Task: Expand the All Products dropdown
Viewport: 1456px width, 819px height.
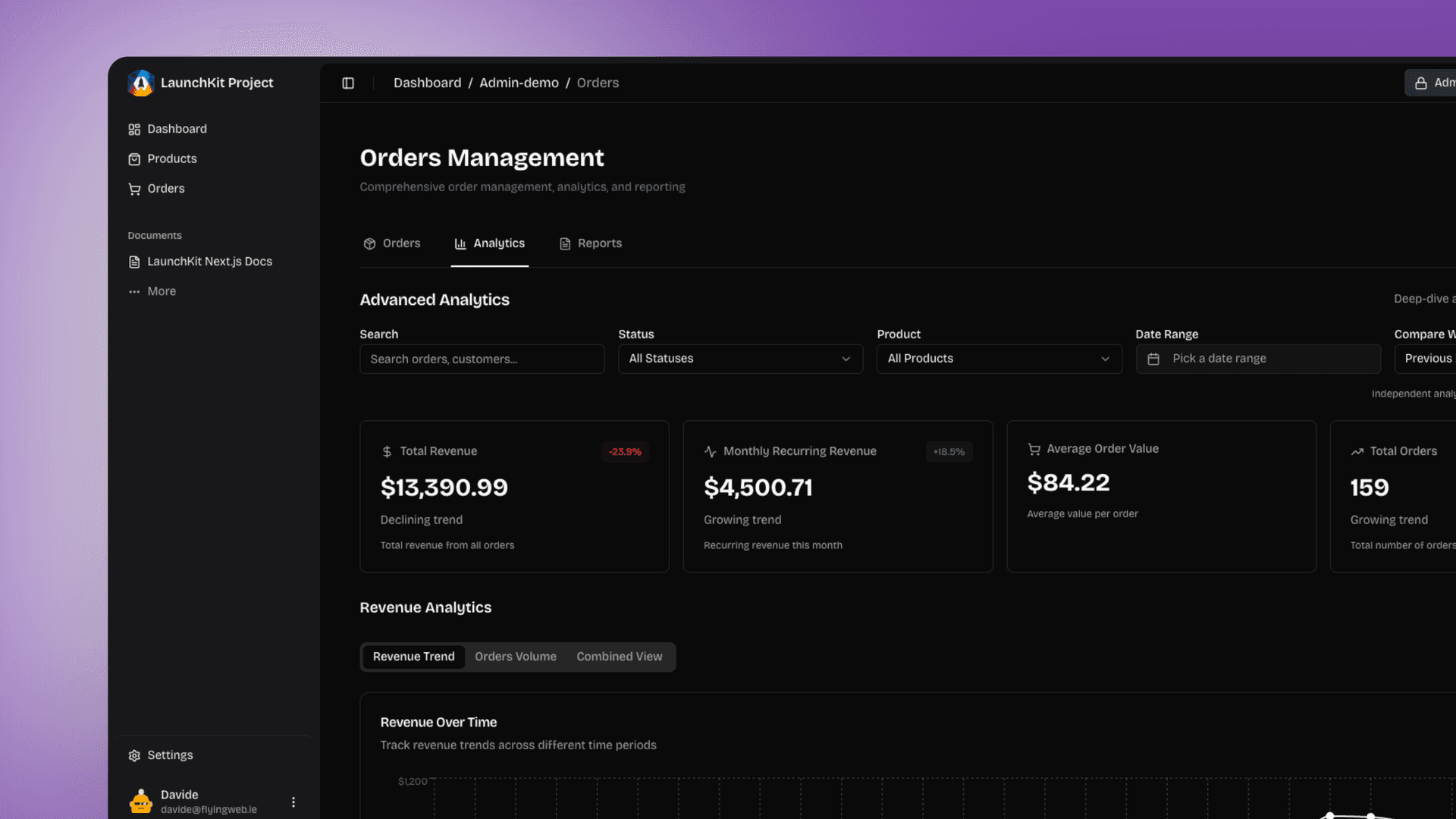Action: click(999, 359)
